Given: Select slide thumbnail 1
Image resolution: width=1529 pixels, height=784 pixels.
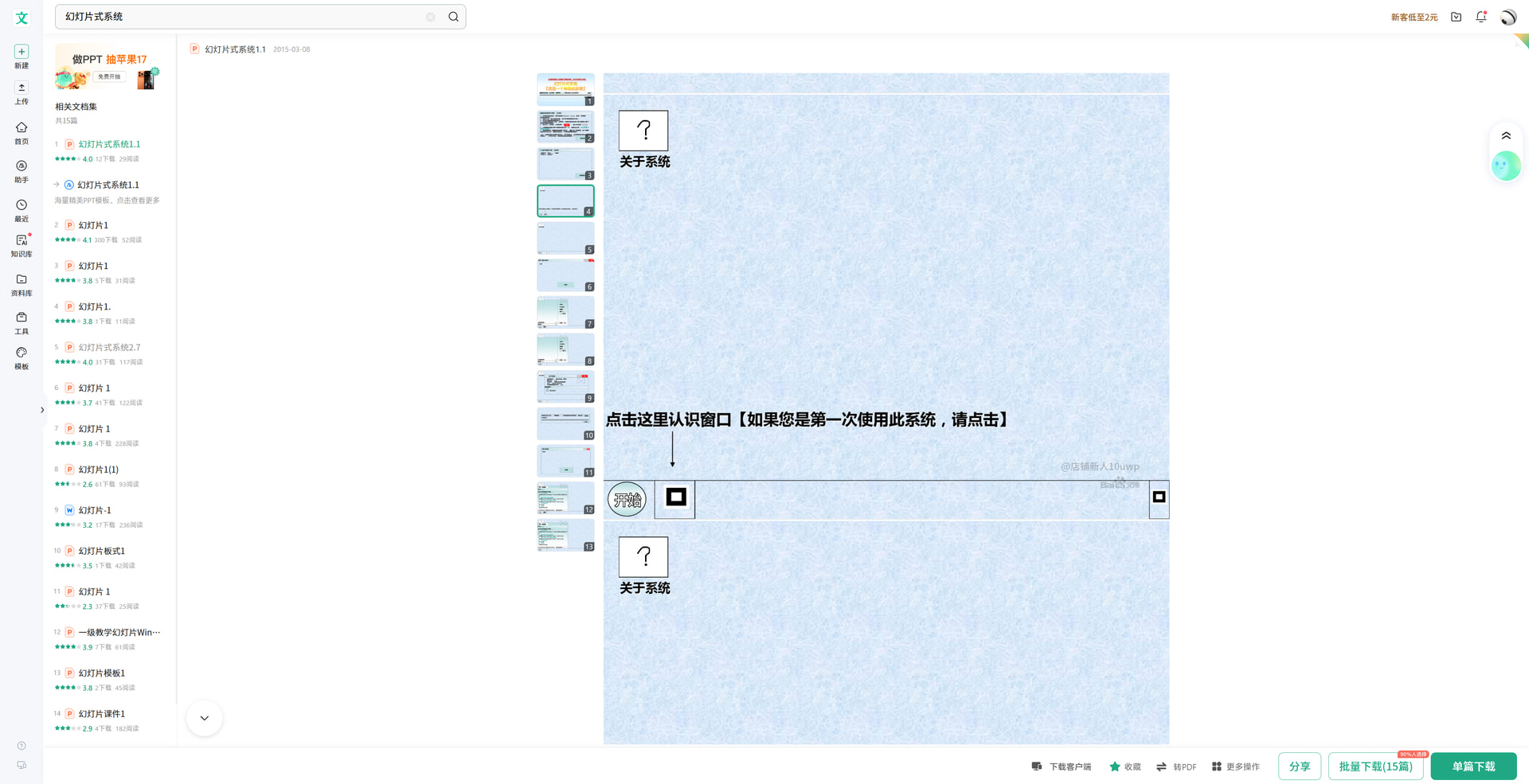Looking at the screenshot, I should (565, 89).
